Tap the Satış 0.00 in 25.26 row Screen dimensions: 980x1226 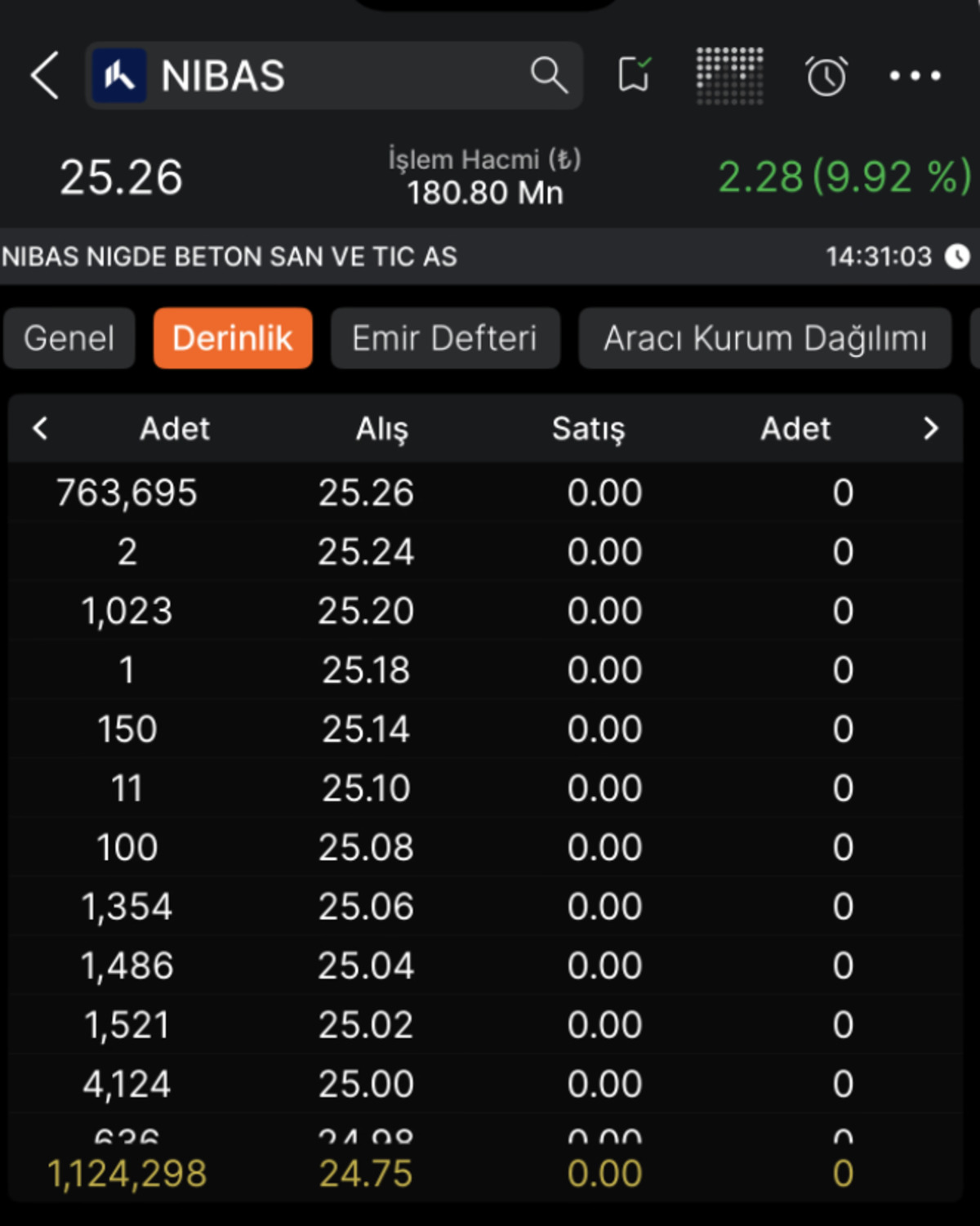point(604,493)
